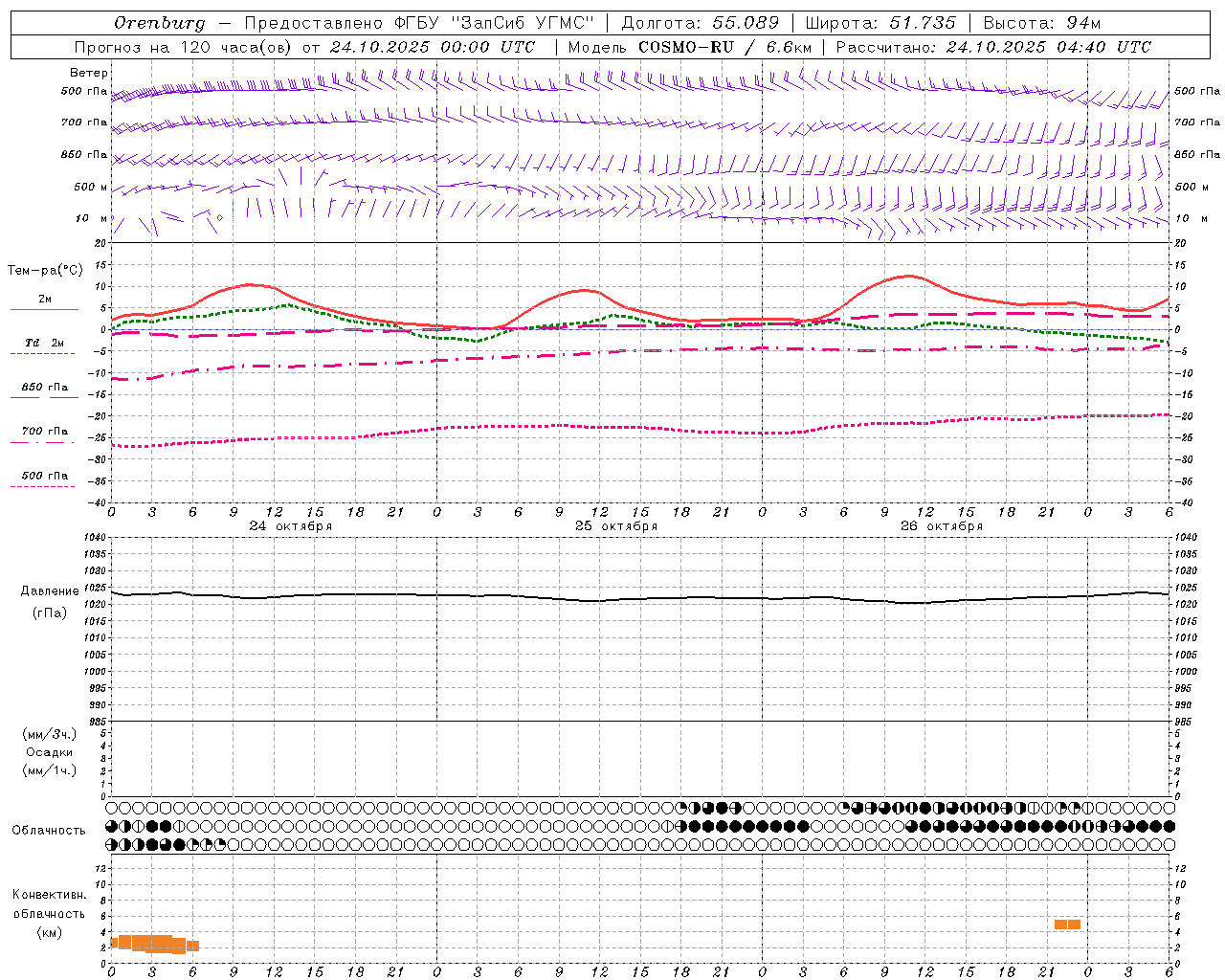Click the date label '26 октября'
1225x980 pixels.
(942, 526)
